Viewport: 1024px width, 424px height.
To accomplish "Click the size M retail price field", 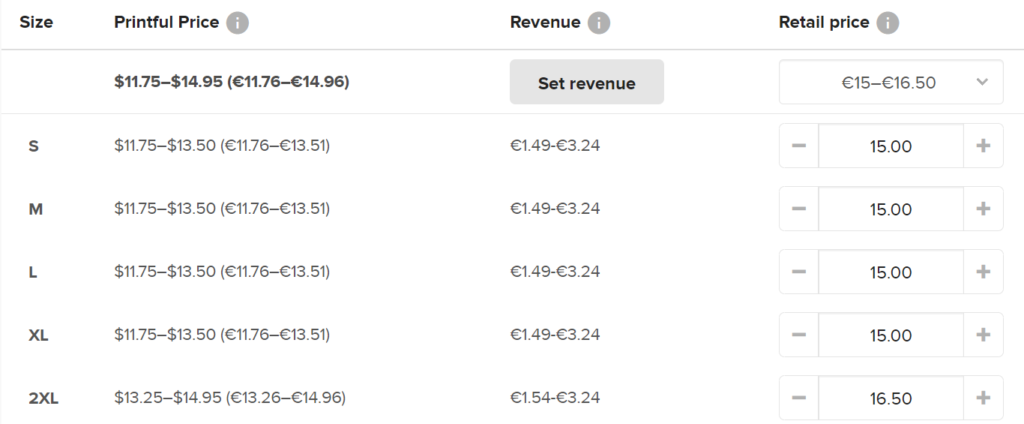I will pos(890,209).
